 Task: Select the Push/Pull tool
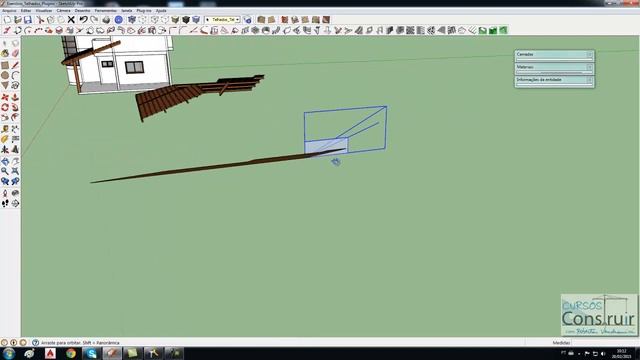tap(15, 97)
